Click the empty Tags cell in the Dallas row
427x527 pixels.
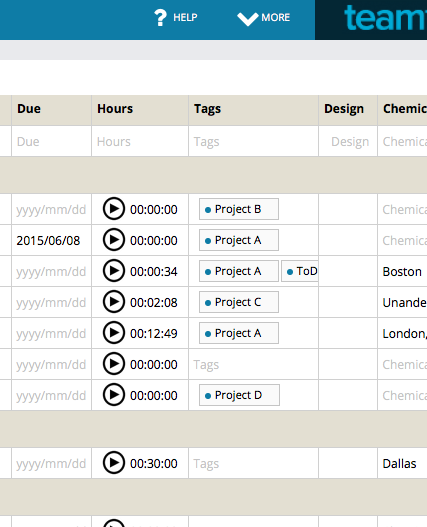254,463
